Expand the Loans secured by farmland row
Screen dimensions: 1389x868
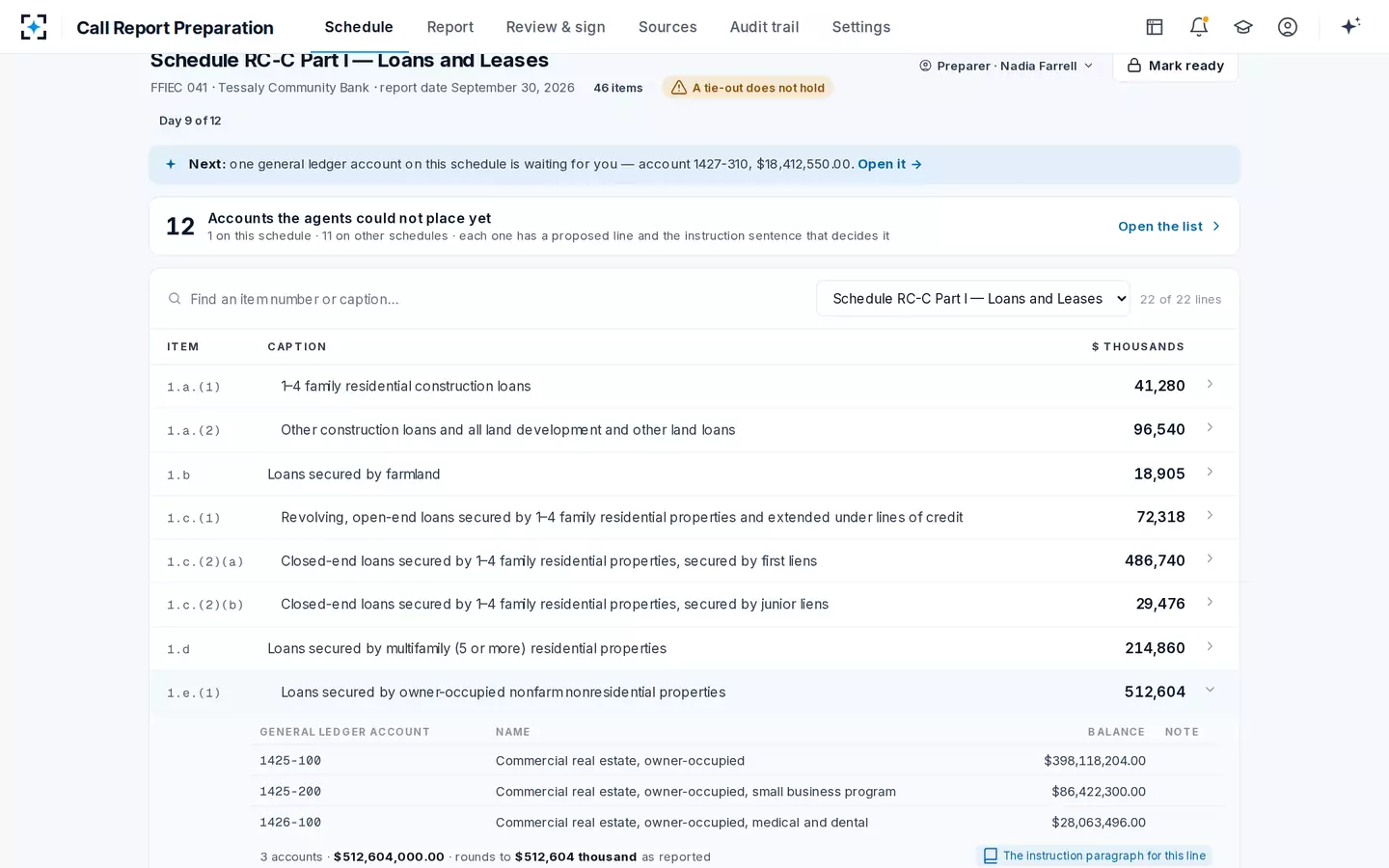click(x=694, y=474)
